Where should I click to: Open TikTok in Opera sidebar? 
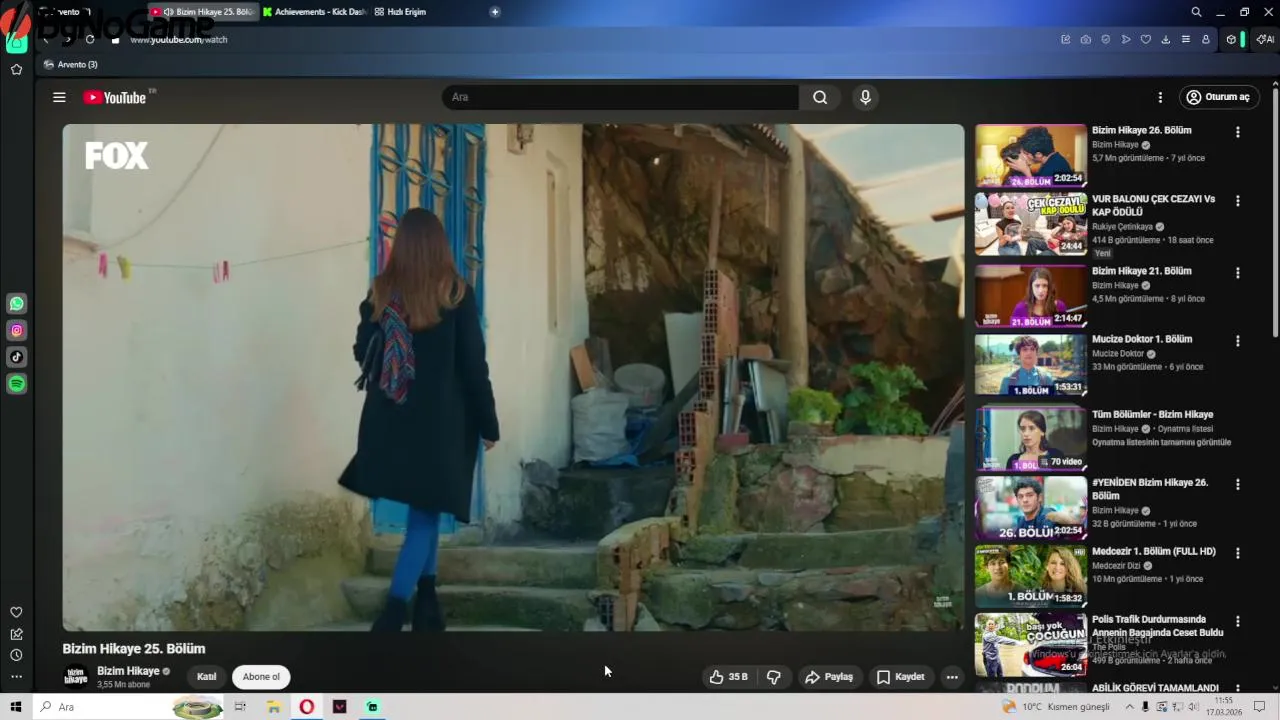pyautogui.click(x=17, y=357)
